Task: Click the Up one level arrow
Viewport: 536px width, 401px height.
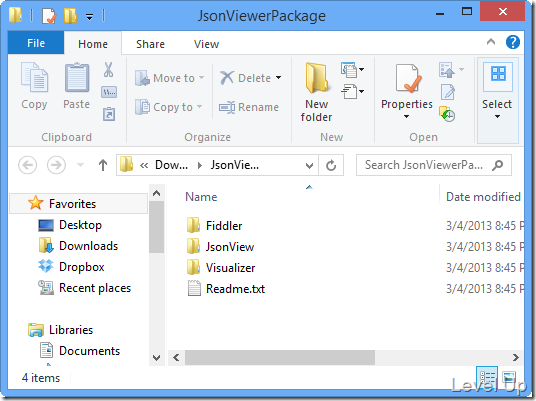Action: pyautogui.click(x=103, y=165)
